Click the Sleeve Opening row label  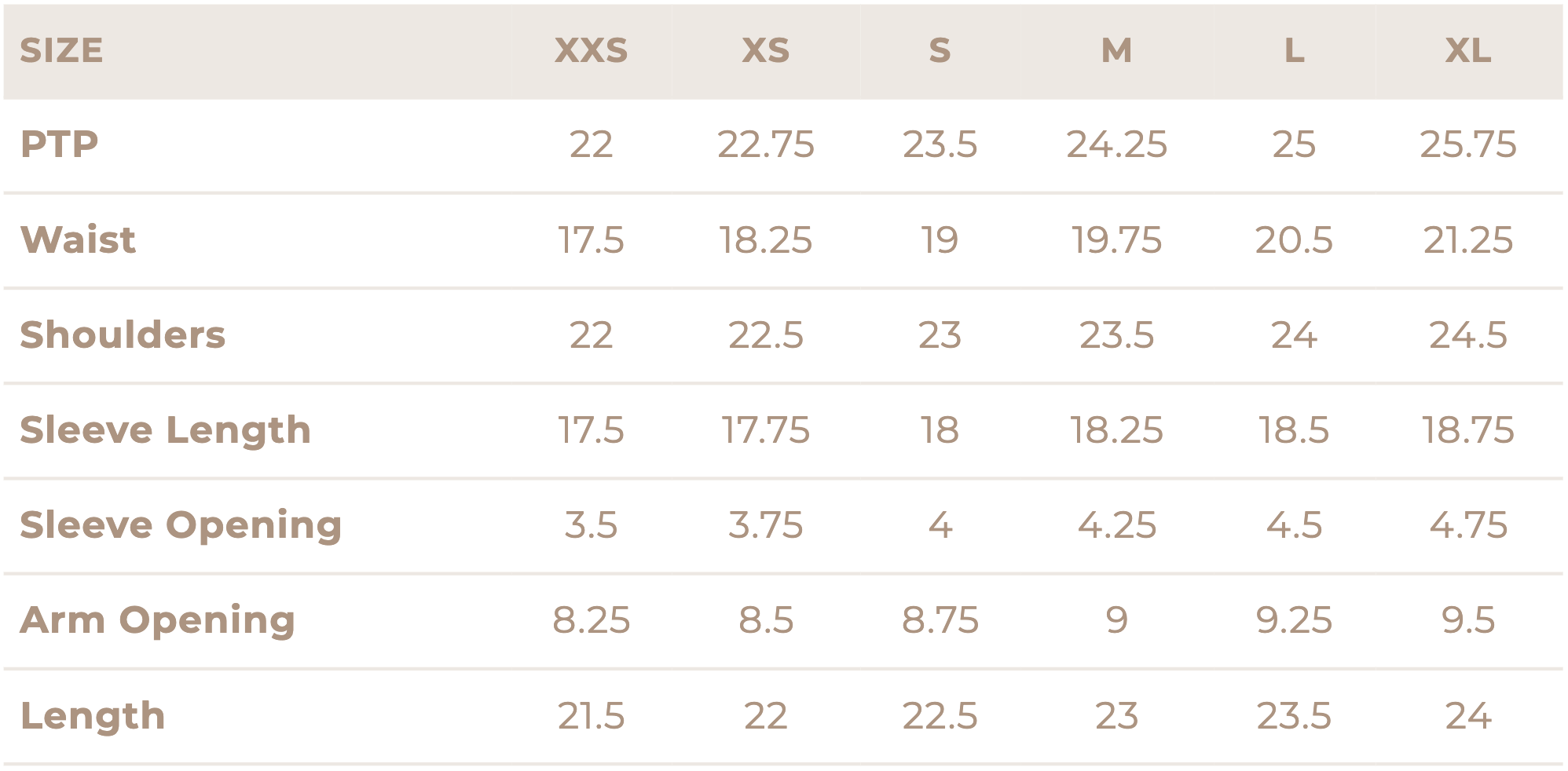(181, 525)
